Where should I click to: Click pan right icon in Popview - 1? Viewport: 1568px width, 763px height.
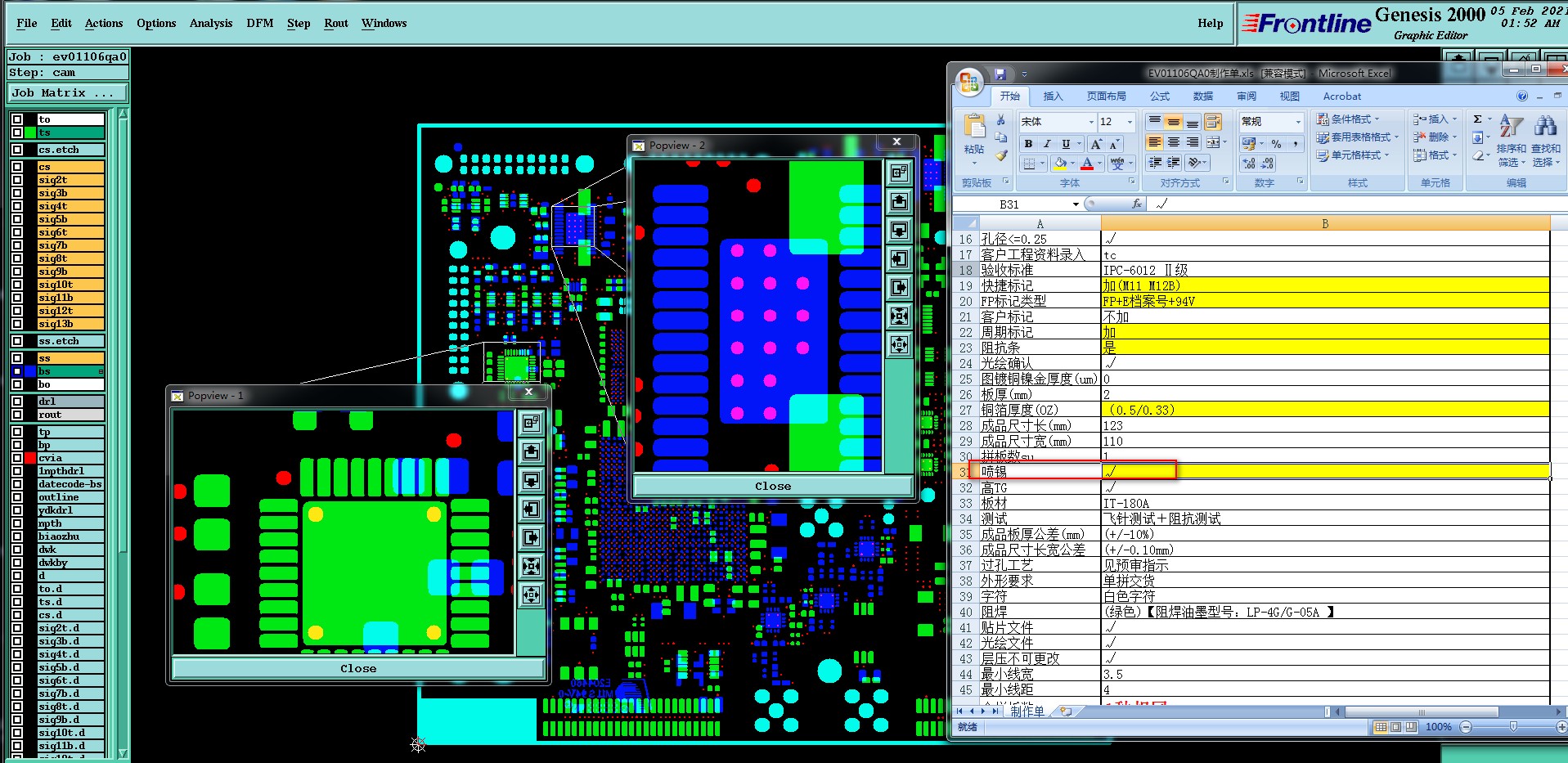(531, 537)
